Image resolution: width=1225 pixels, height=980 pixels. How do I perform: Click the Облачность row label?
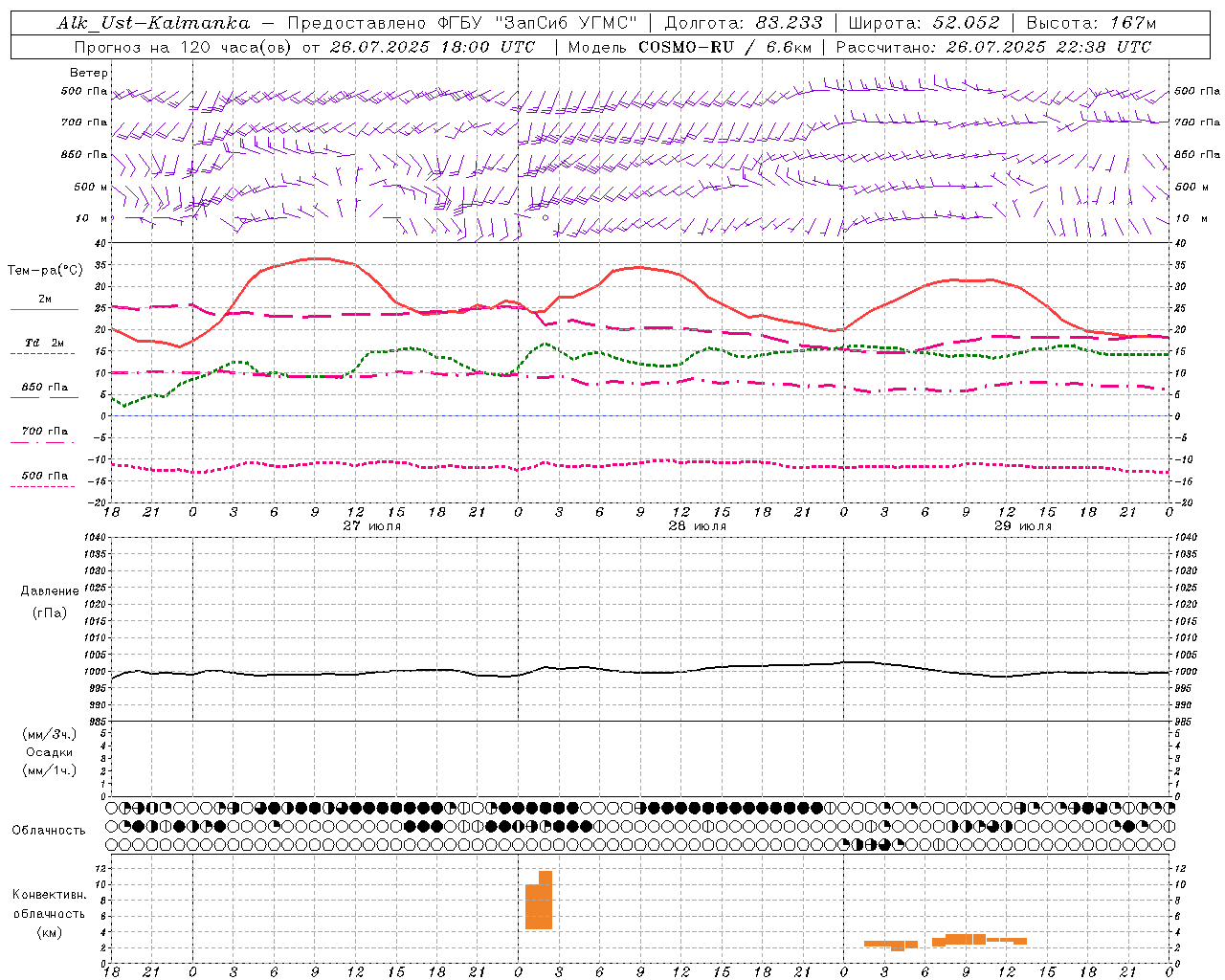[x=49, y=831]
